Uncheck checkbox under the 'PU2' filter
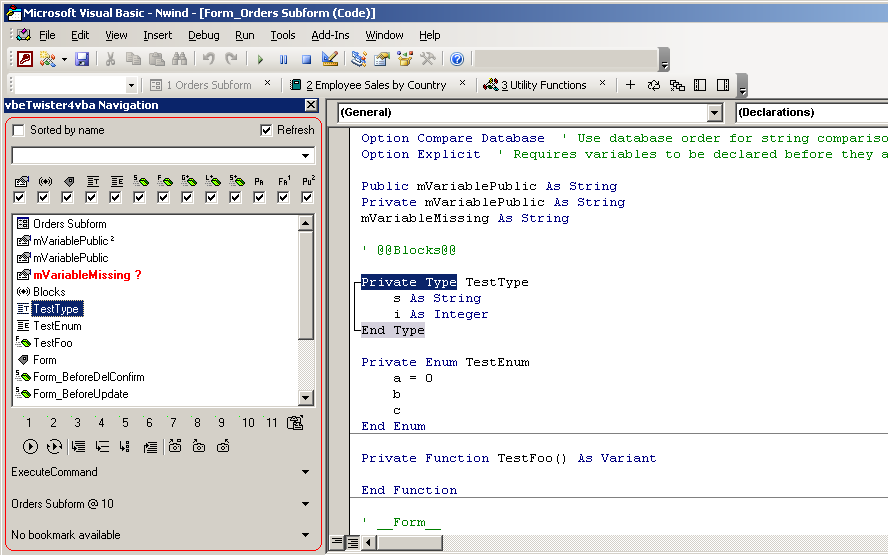 (x=307, y=197)
